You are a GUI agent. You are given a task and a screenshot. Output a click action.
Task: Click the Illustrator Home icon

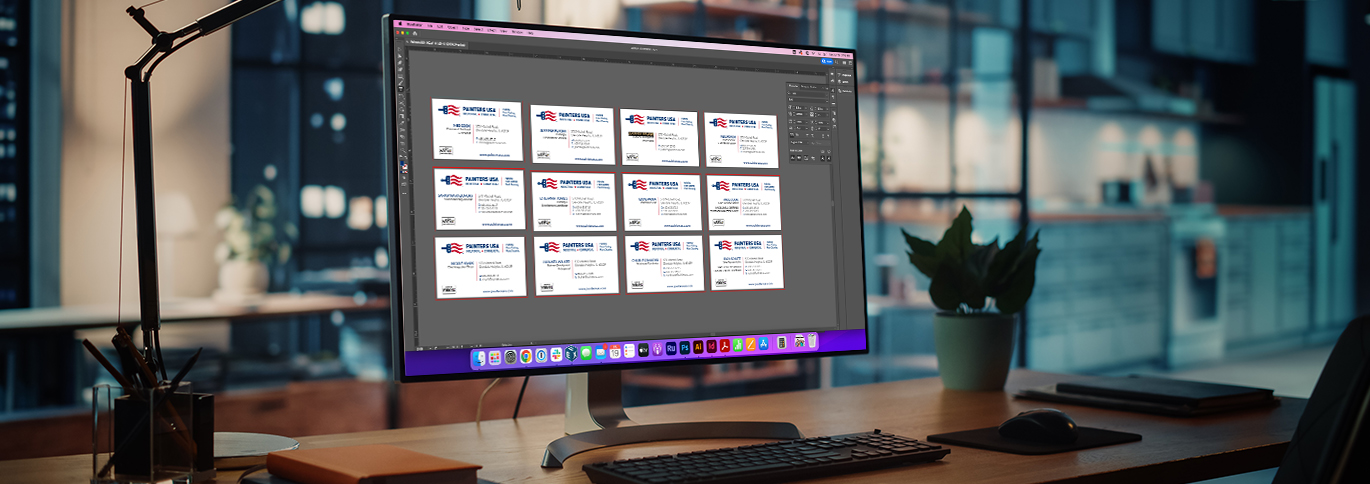(x=415, y=33)
